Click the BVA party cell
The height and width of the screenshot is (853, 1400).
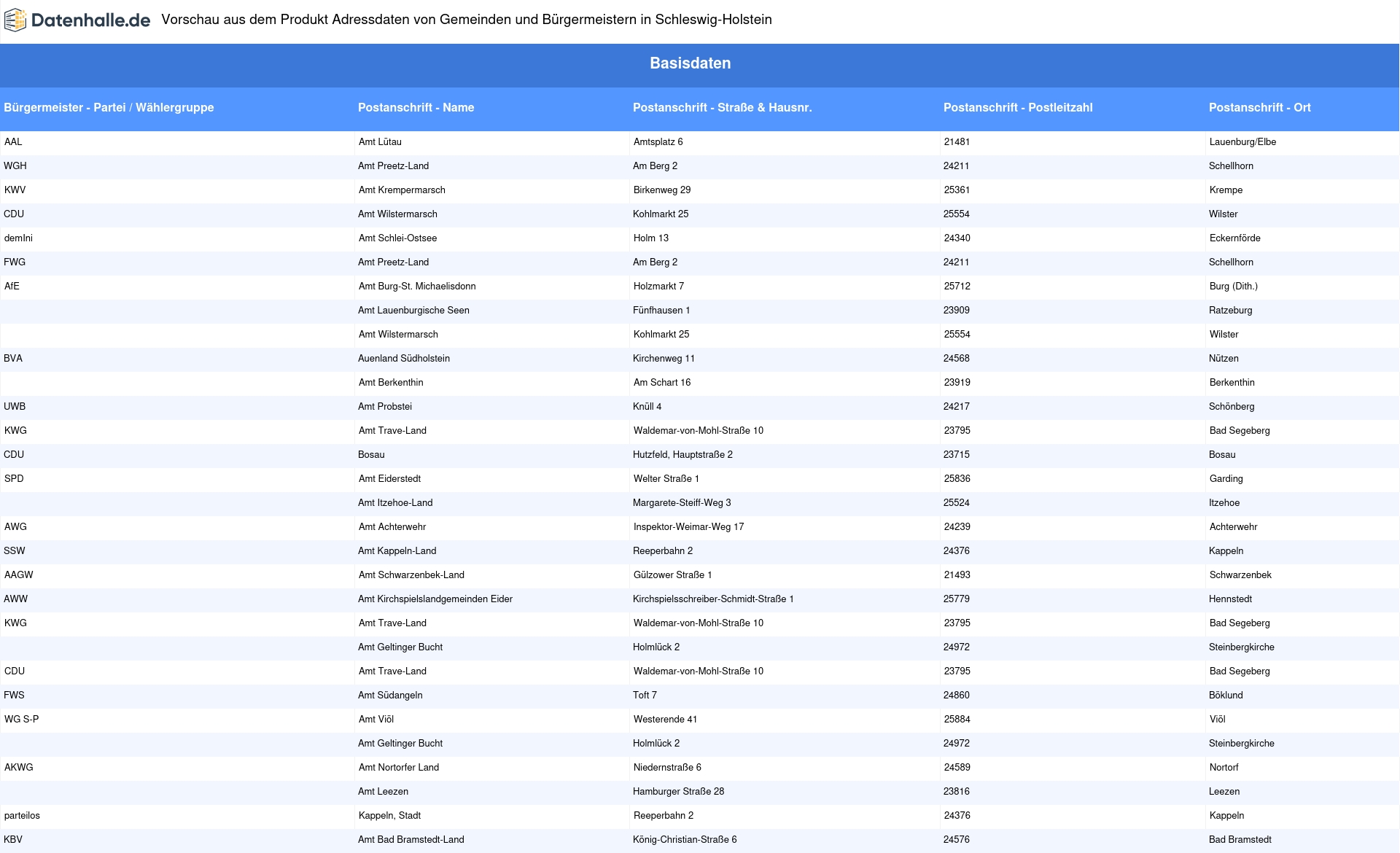[x=13, y=359]
